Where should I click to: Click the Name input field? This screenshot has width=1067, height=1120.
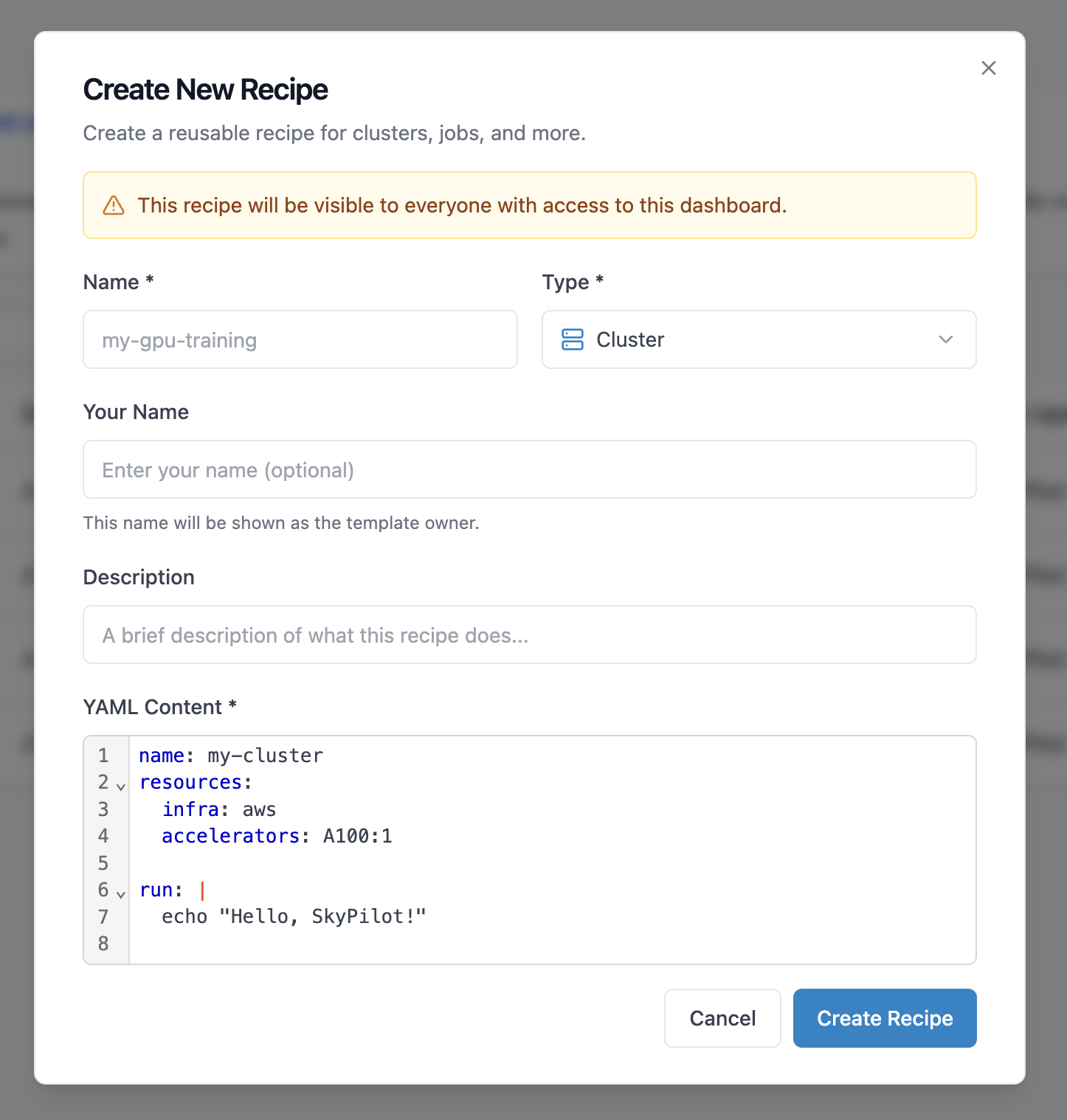300,339
